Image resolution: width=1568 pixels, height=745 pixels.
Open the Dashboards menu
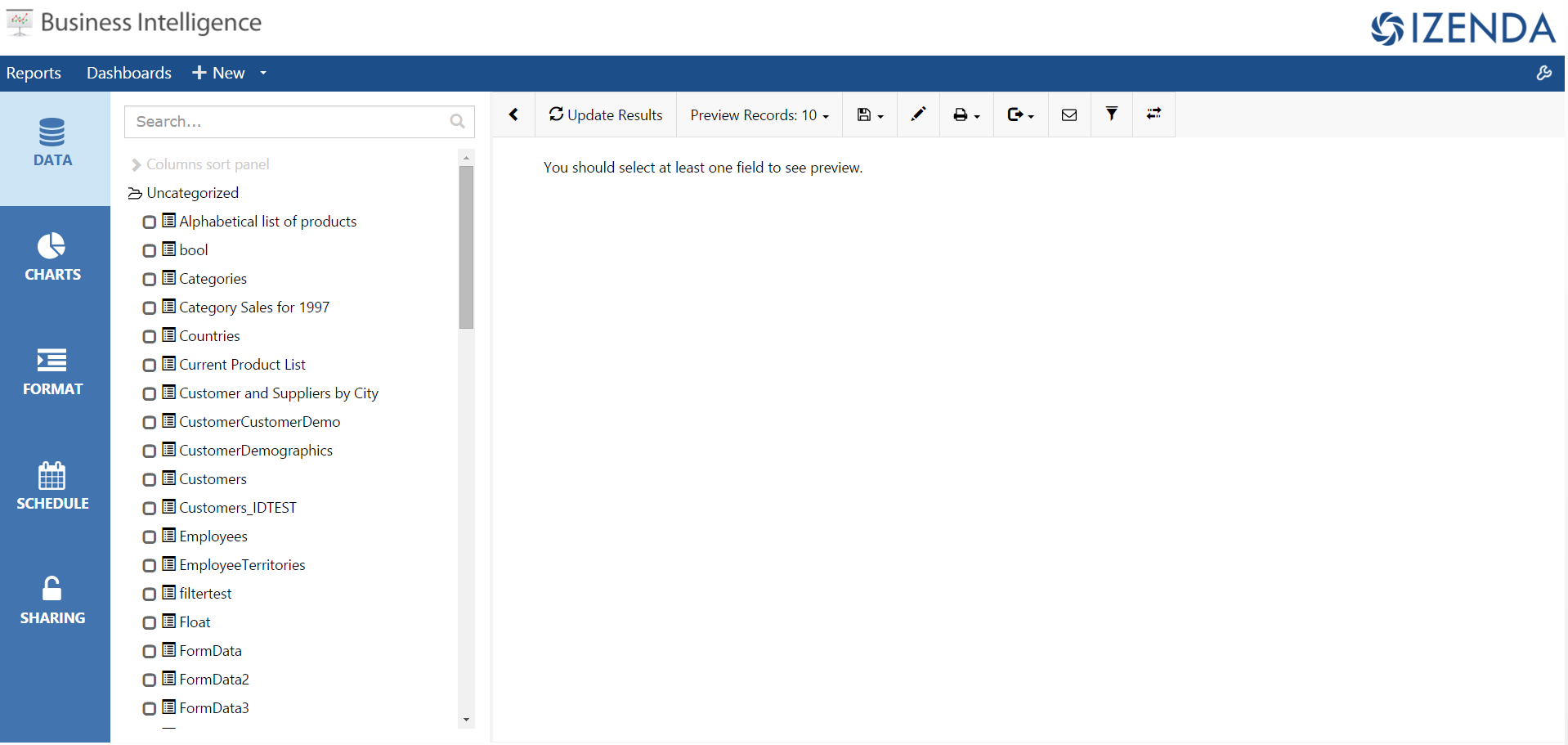coord(129,74)
